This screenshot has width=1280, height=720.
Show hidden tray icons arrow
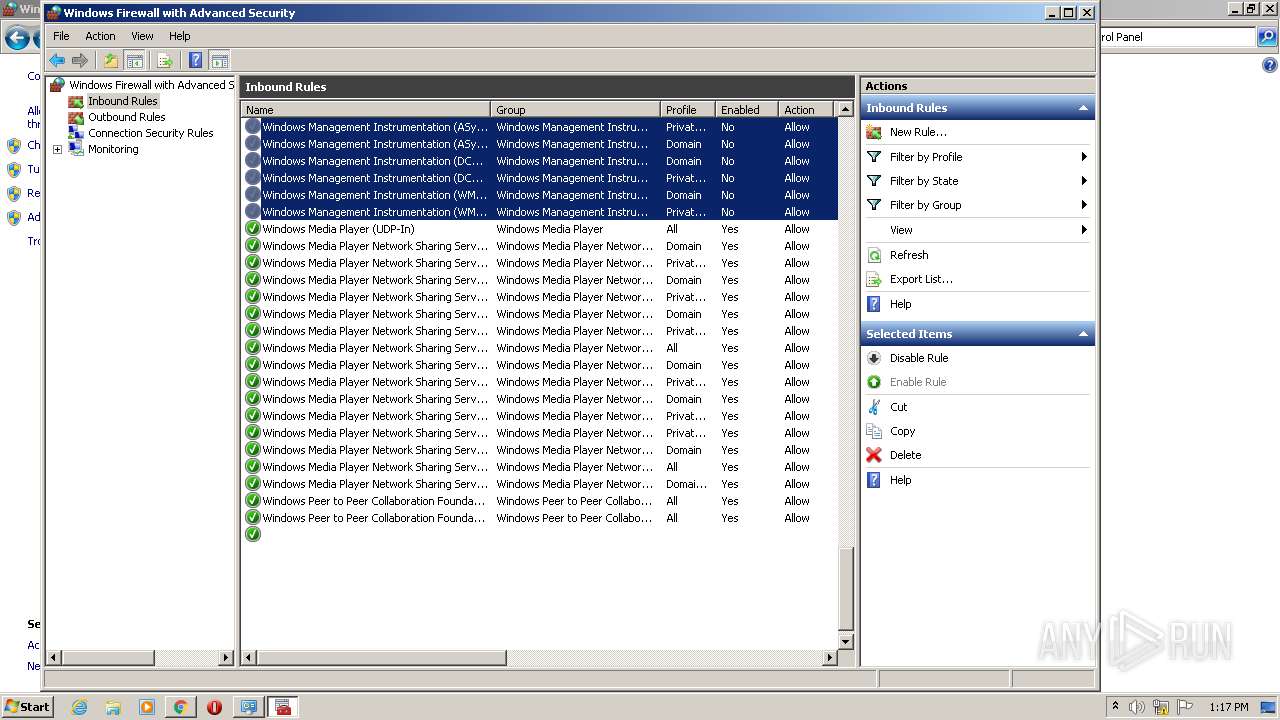pyautogui.click(x=1116, y=707)
